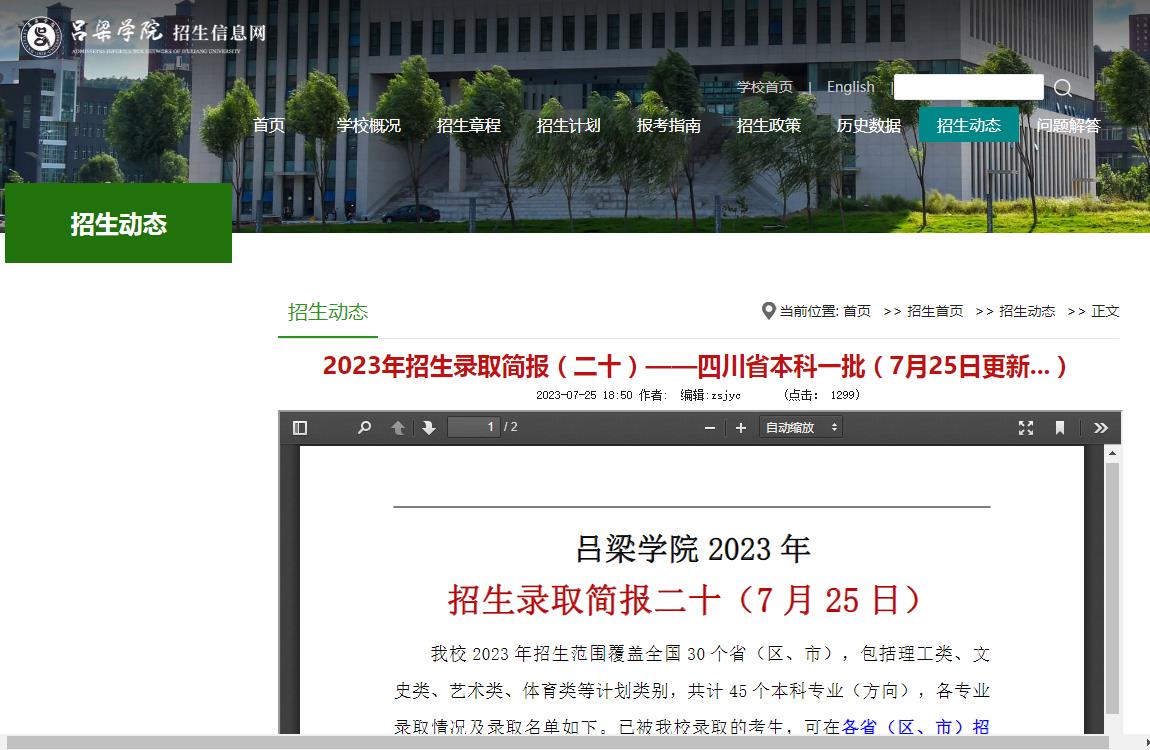Screen dimensions: 1150x750
Task: Click the 招生信息网 header title text
Action: (x=219, y=33)
